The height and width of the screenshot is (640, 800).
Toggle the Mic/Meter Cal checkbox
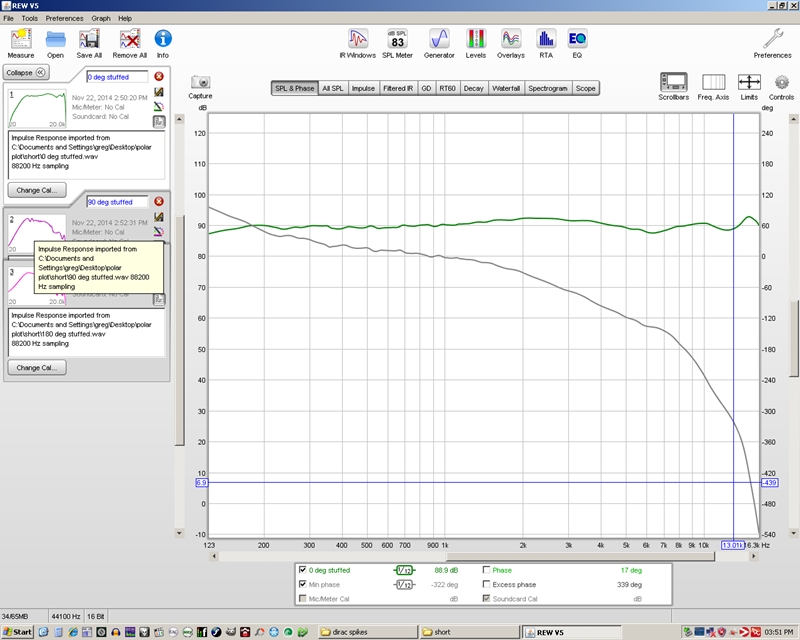coord(303,599)
